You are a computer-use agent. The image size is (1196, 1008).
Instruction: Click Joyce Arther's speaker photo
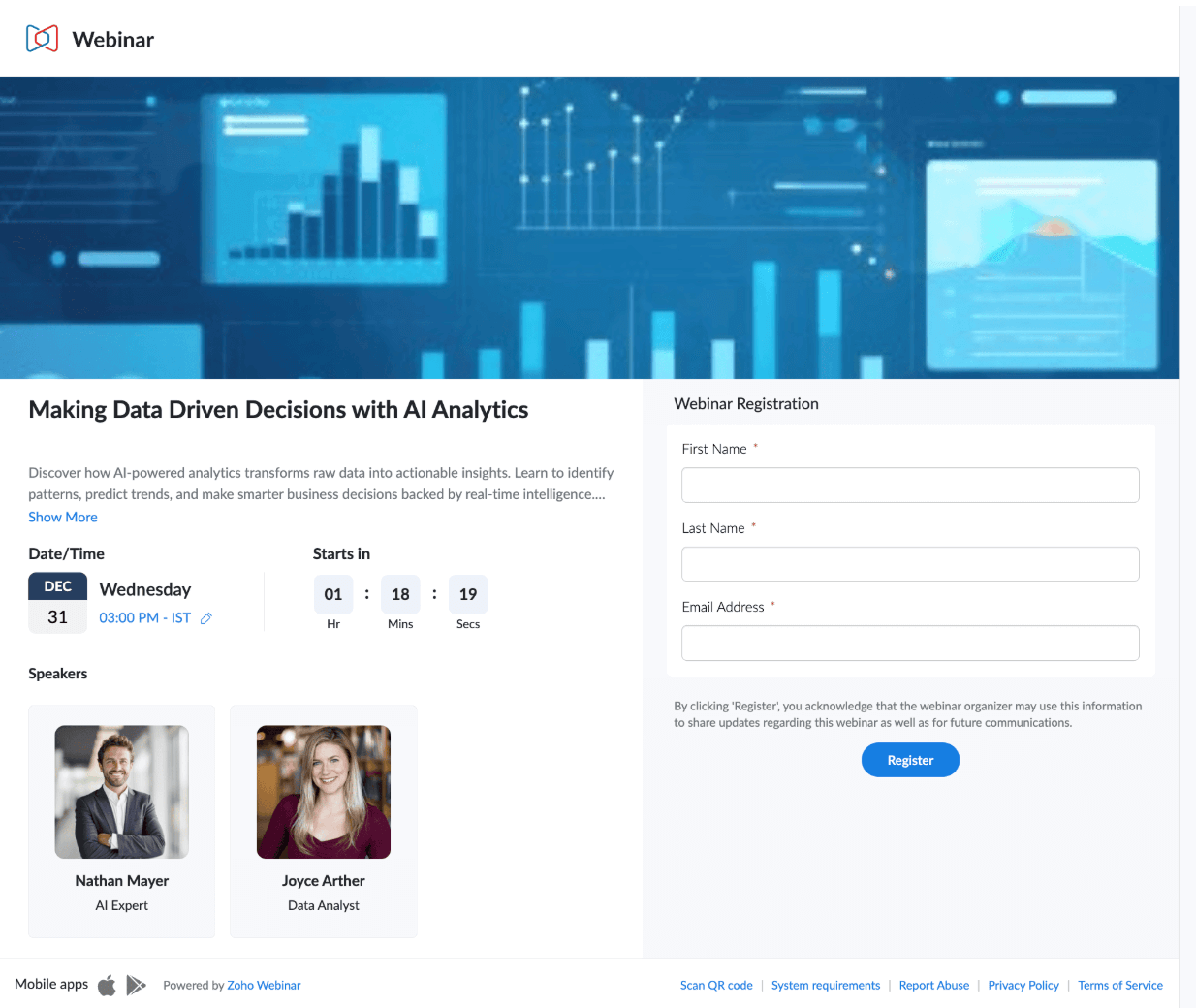coord(324,792)
